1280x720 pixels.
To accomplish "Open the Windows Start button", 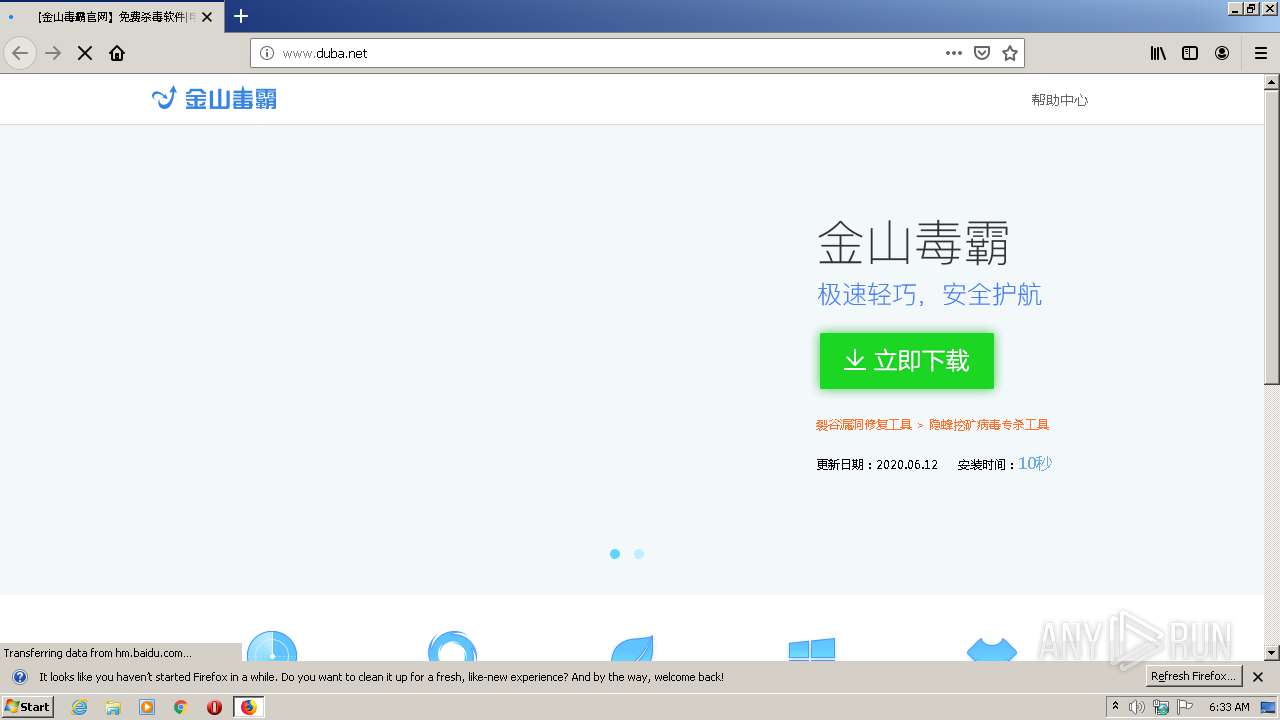I will click(28, 706).
